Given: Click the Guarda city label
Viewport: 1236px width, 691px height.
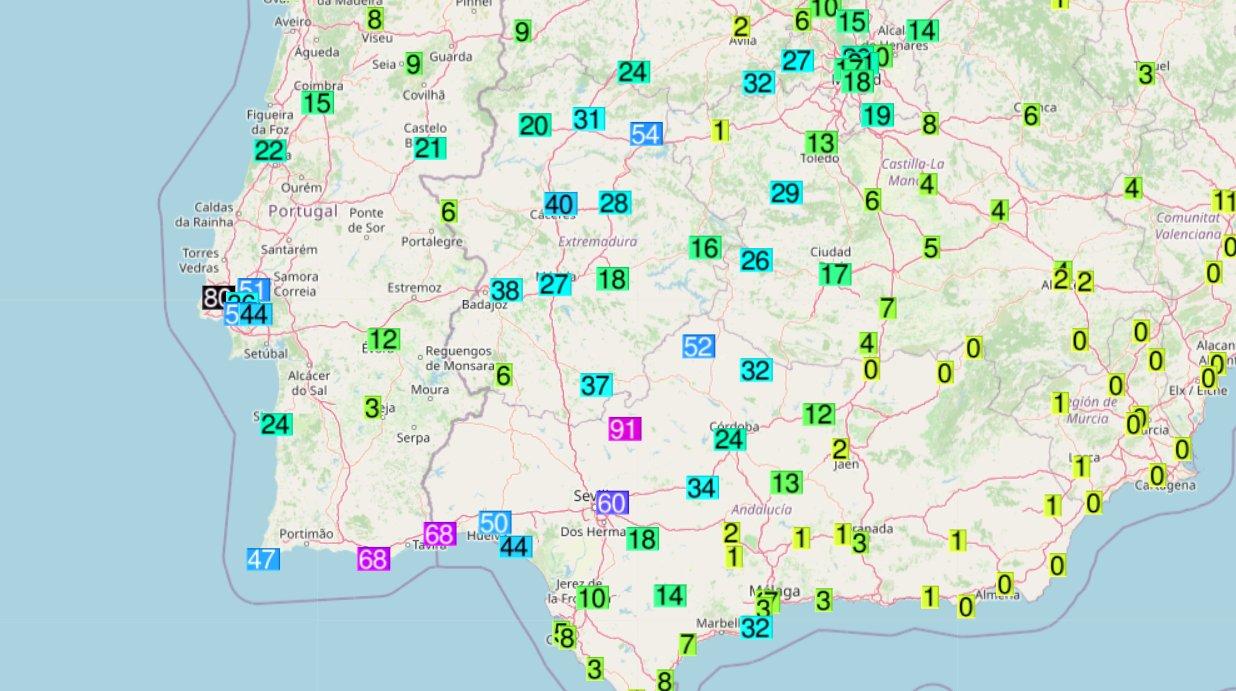Looking at the screenshot, I should (x=450, y=57).
